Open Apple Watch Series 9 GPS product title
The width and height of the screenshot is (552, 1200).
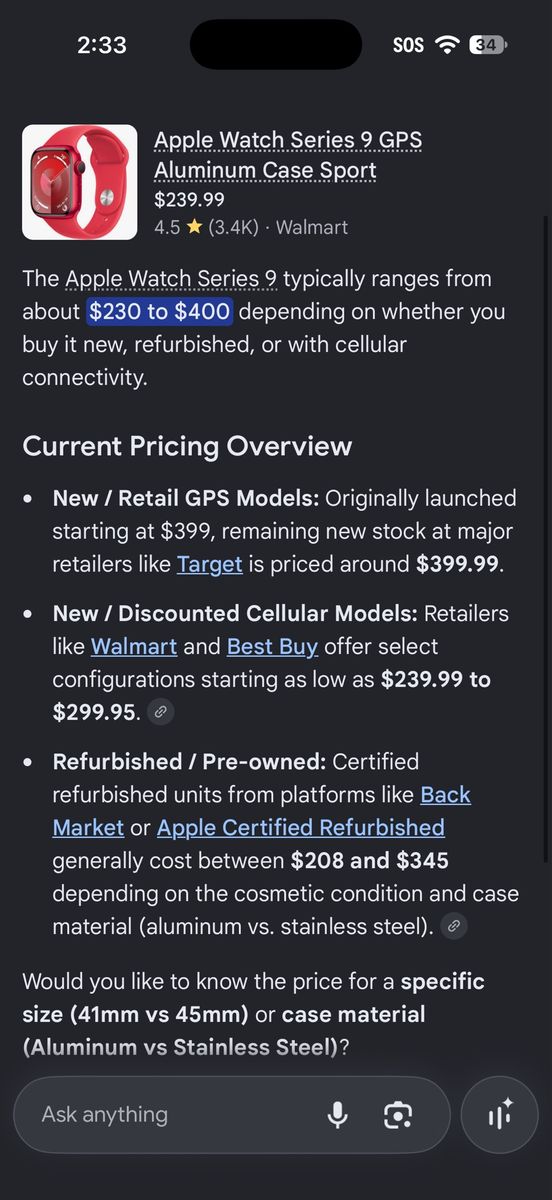(288, 155)
